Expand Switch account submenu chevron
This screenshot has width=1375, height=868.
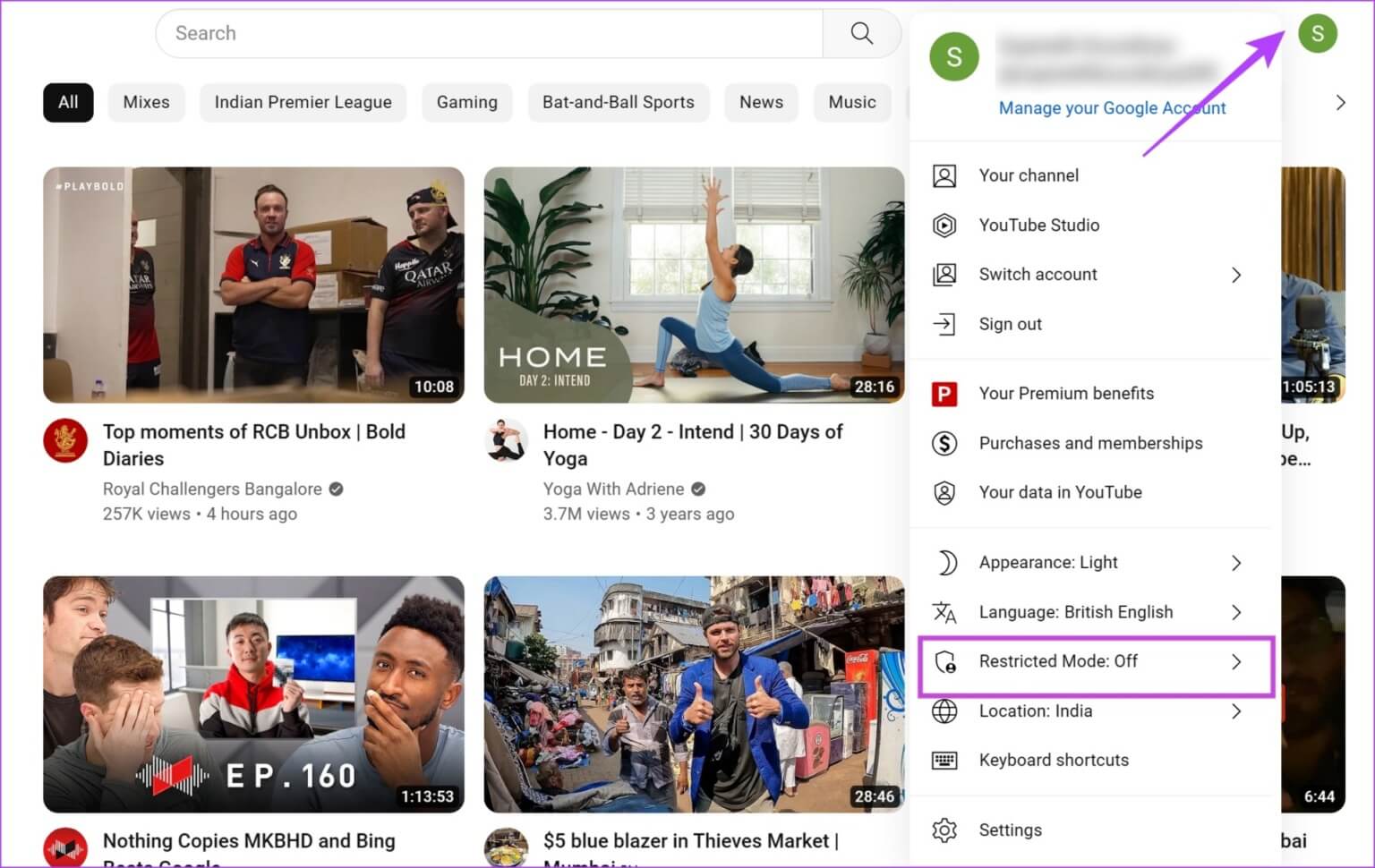click(x=1236, y=275)
